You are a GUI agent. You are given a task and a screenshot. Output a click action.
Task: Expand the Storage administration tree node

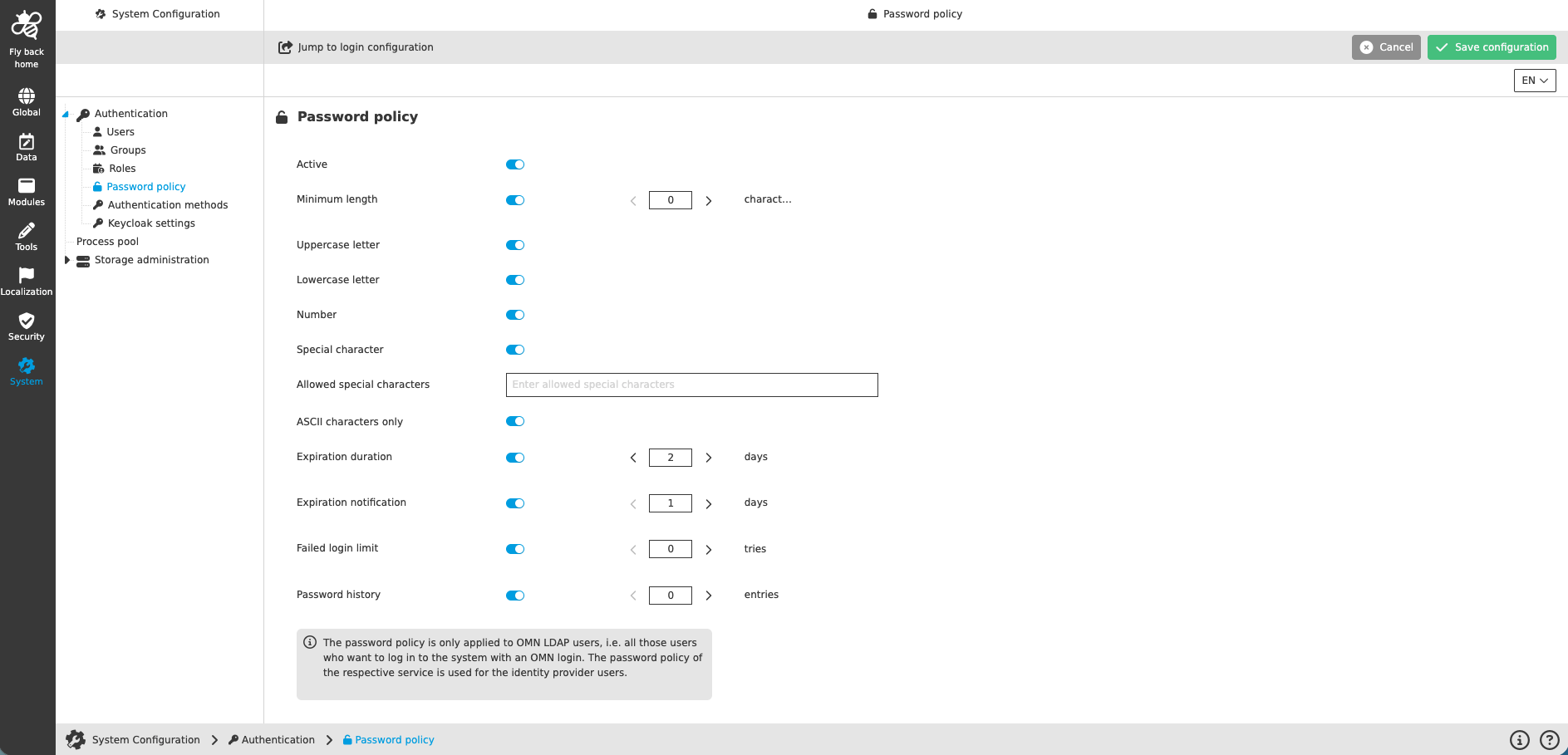click(67, 259)
